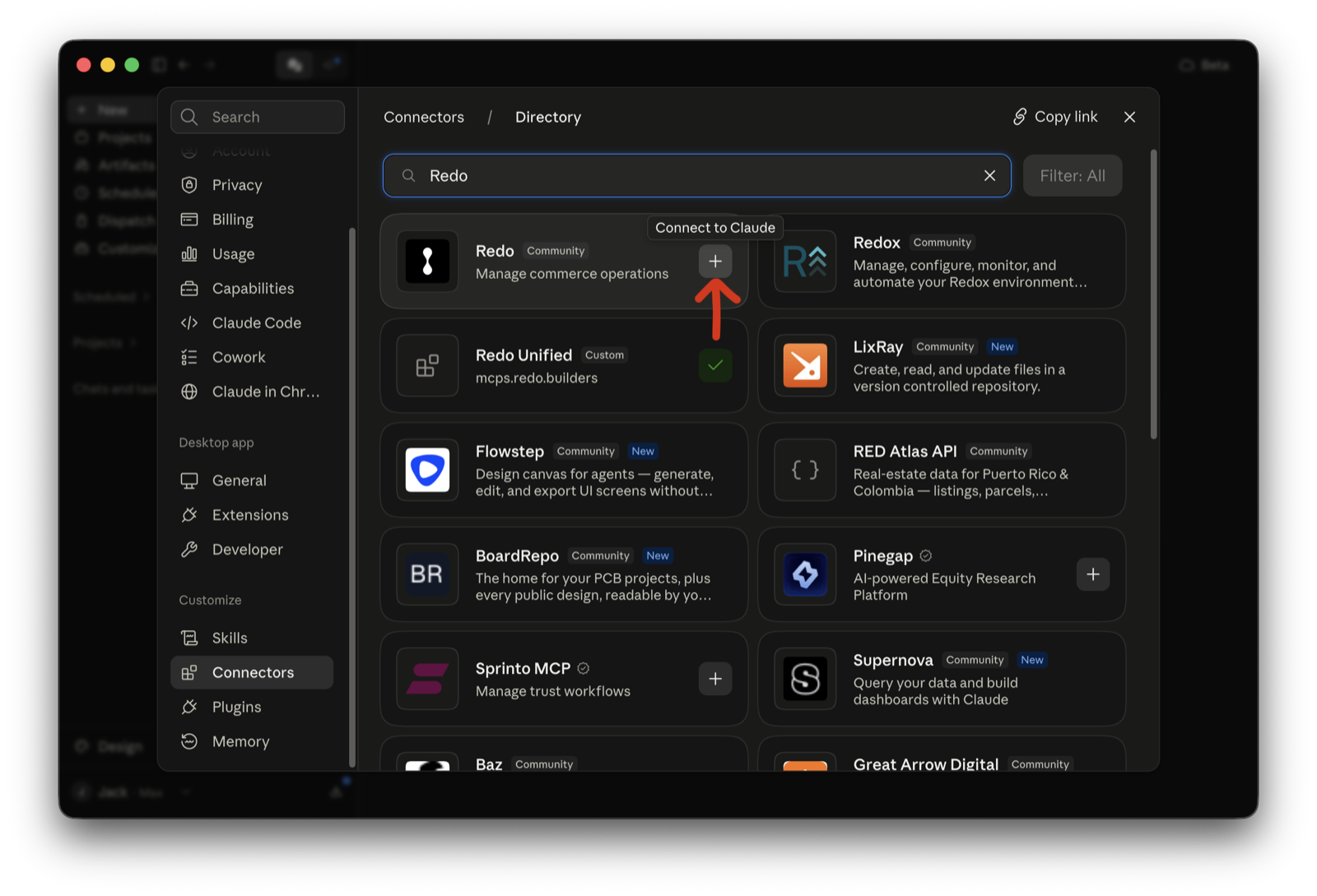
Task: Open Usage via the bar chart icon
Action: click(x=189, y=254)
